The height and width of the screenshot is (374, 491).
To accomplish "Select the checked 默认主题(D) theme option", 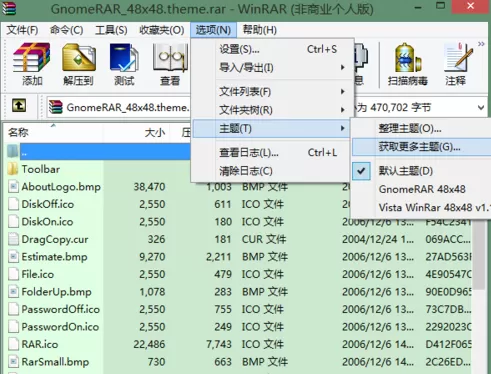I will pos(421,171).
